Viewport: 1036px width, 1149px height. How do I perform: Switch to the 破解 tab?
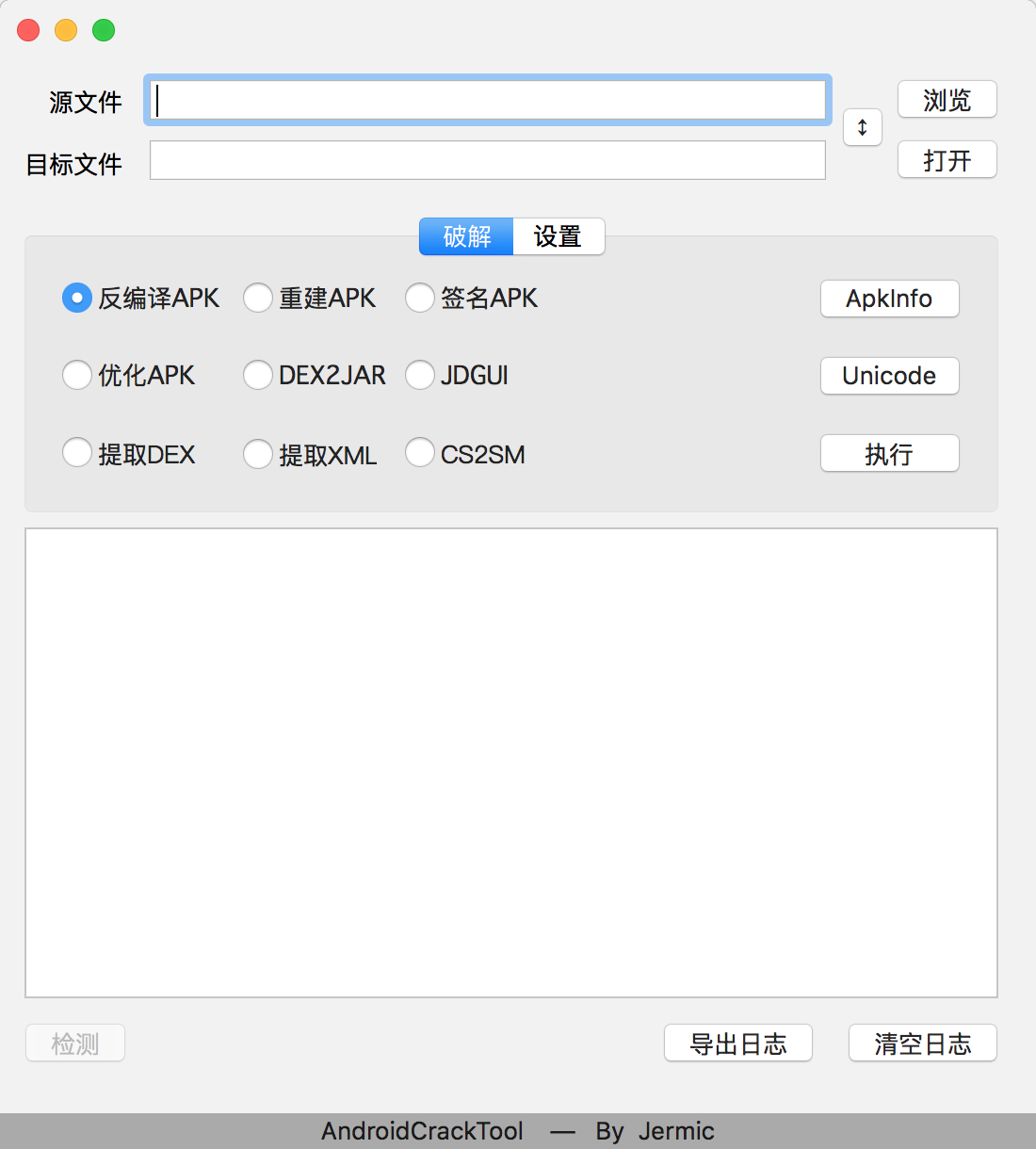click(x=466, y=236)
